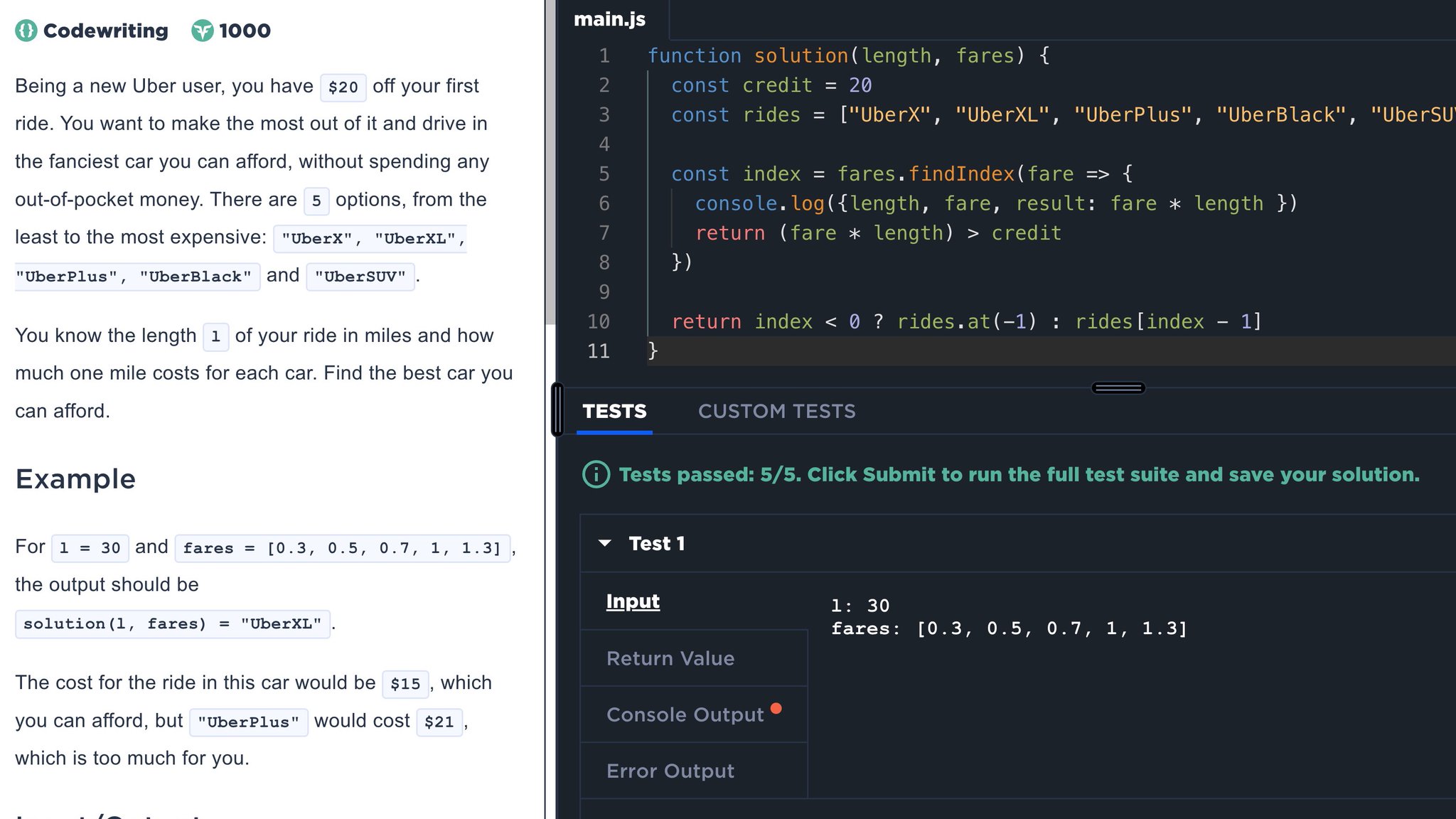This screenshot has height=819, width=1456.
Task: Click the Example heading in the description
Action: click(x=75, y=479)
